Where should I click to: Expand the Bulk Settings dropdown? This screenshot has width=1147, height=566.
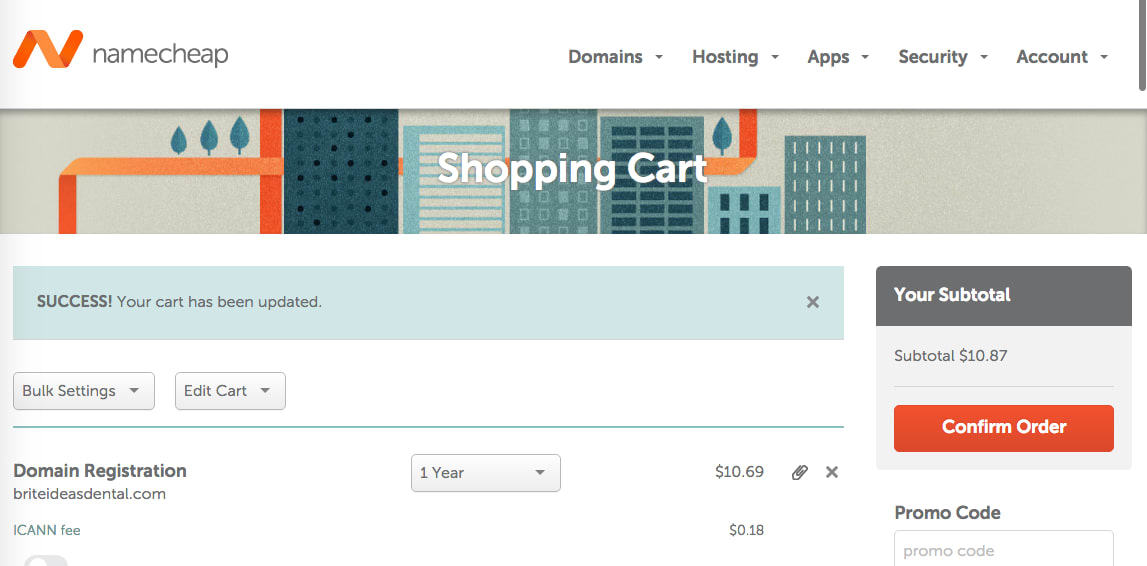pyautogui.click(x=84, y=390)
